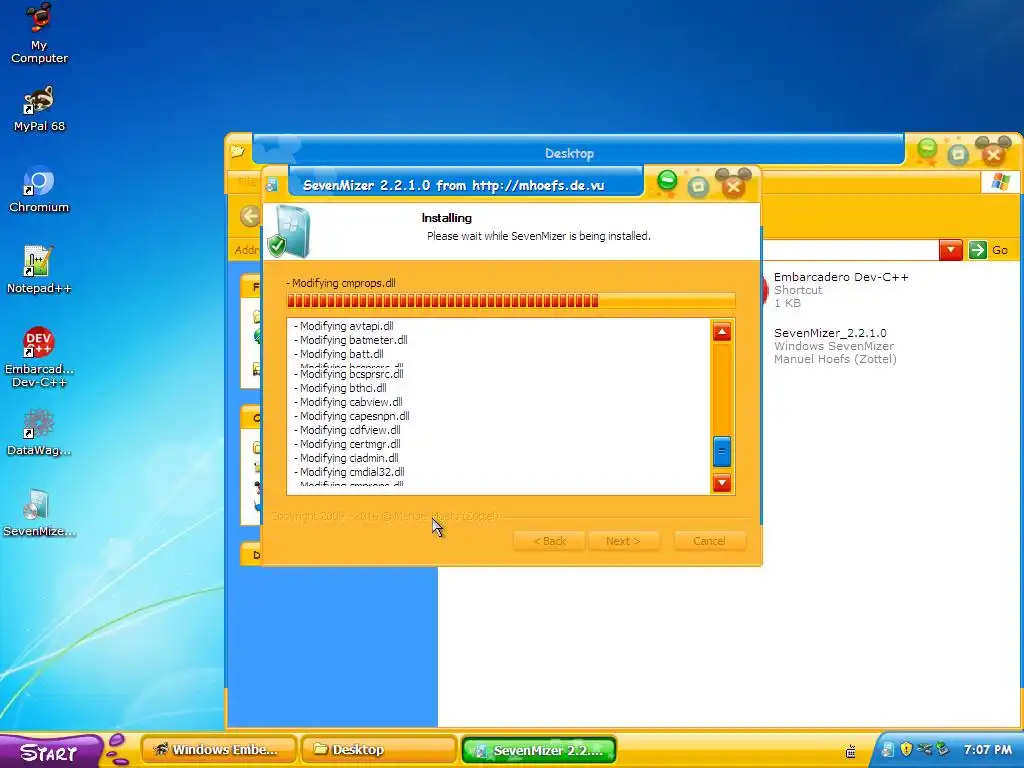
Task: Click the installer log scroll down arrow
Action: 722,483
